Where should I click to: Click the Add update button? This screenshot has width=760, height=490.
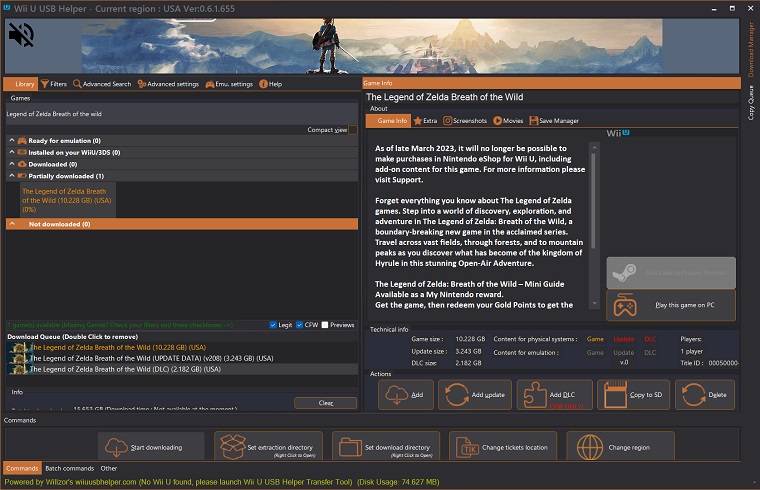click(475, 395)
